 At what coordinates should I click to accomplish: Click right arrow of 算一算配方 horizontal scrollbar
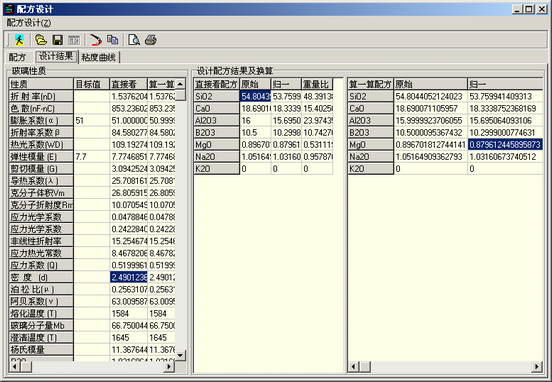click(x=537, y=367)
